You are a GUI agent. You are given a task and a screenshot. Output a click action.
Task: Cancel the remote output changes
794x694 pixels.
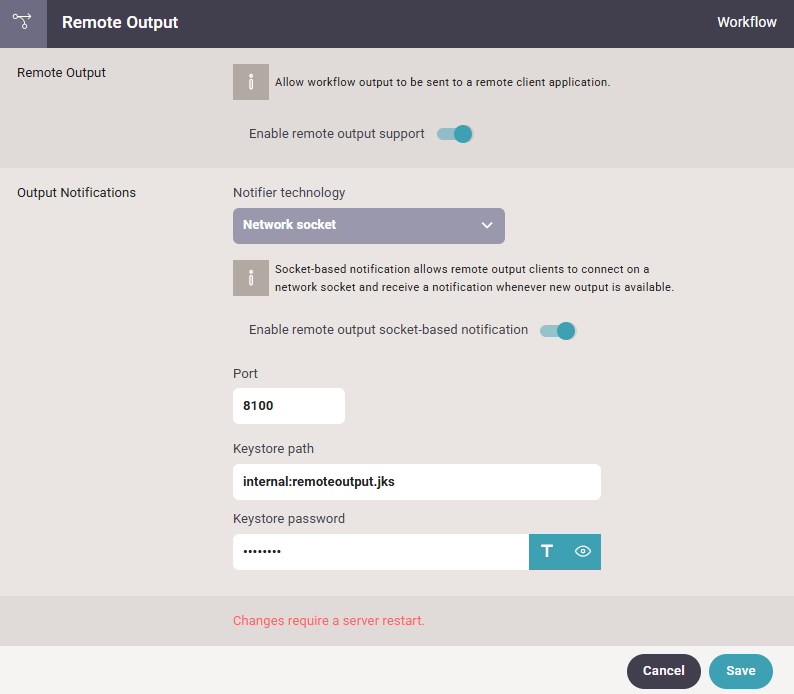pyautogui.click(x=663, y=671)
